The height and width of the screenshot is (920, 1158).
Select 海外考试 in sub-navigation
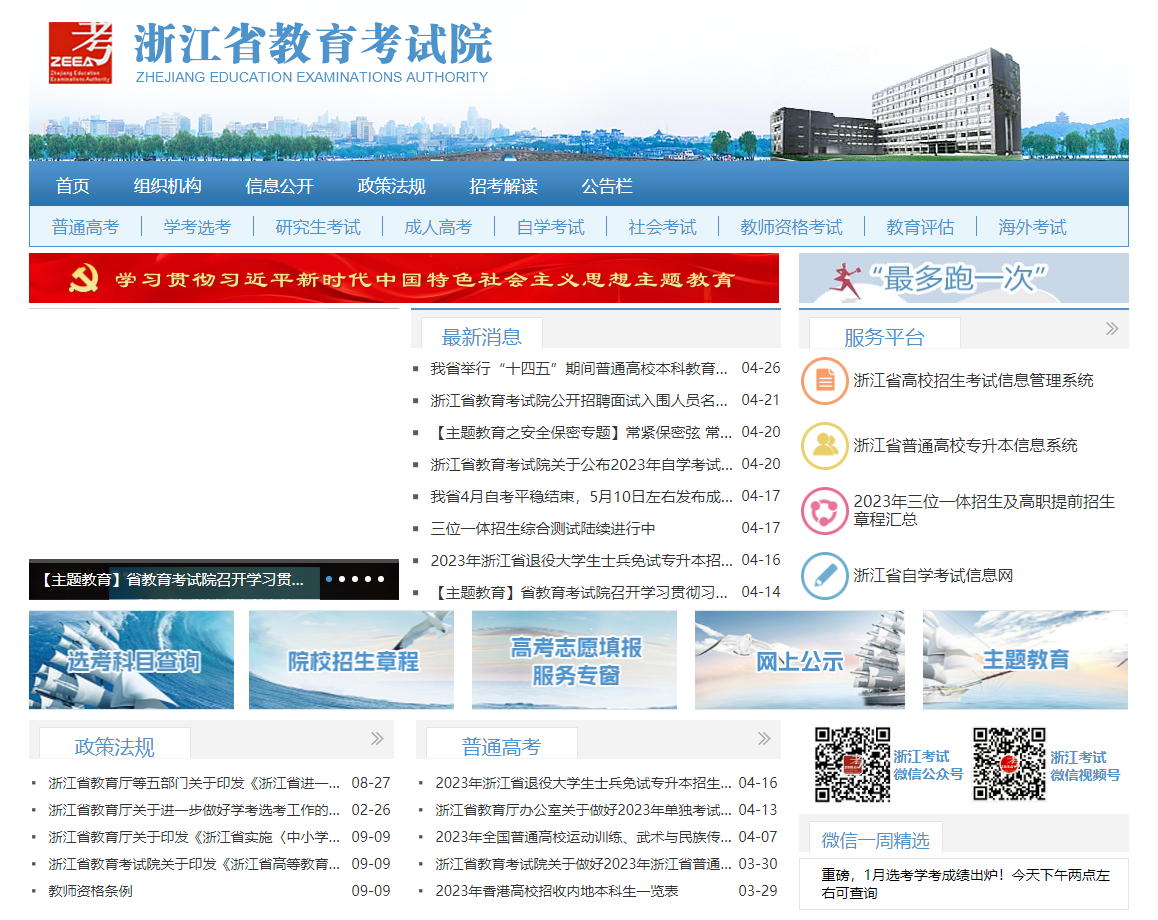point(1032,227)
